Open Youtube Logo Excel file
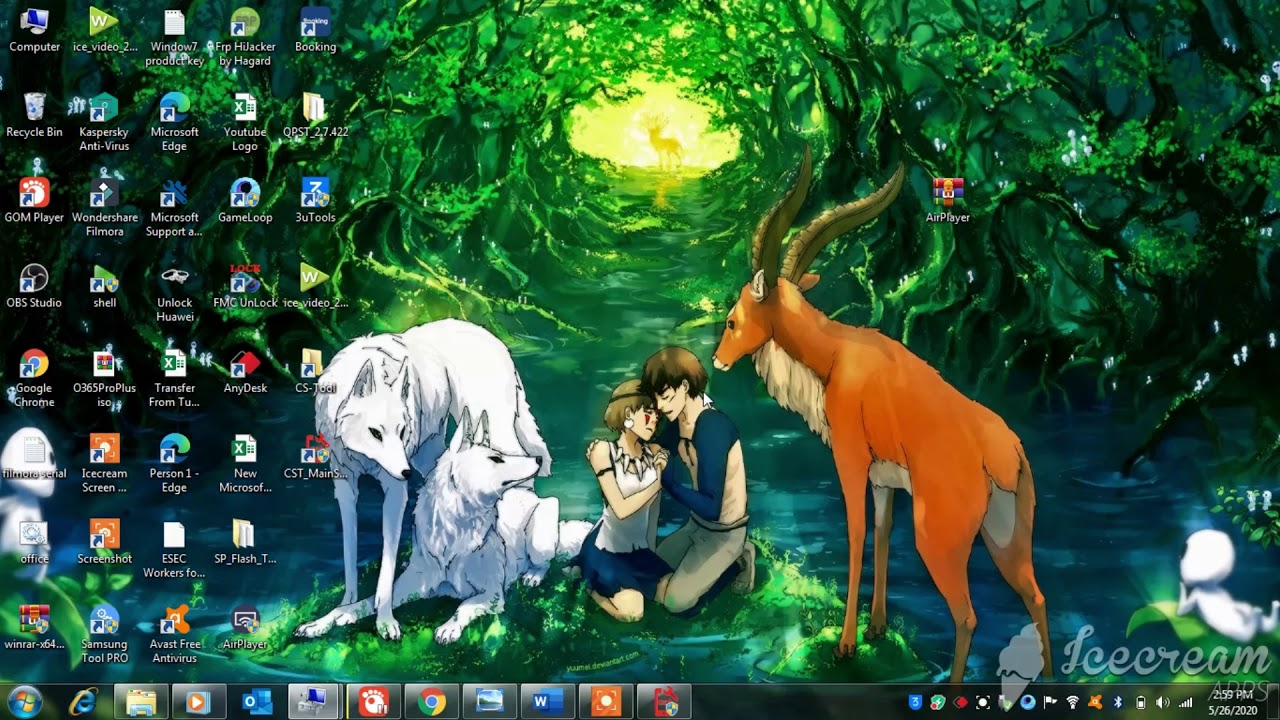This screenshot has height=720, width=1280. pos(245,122)
